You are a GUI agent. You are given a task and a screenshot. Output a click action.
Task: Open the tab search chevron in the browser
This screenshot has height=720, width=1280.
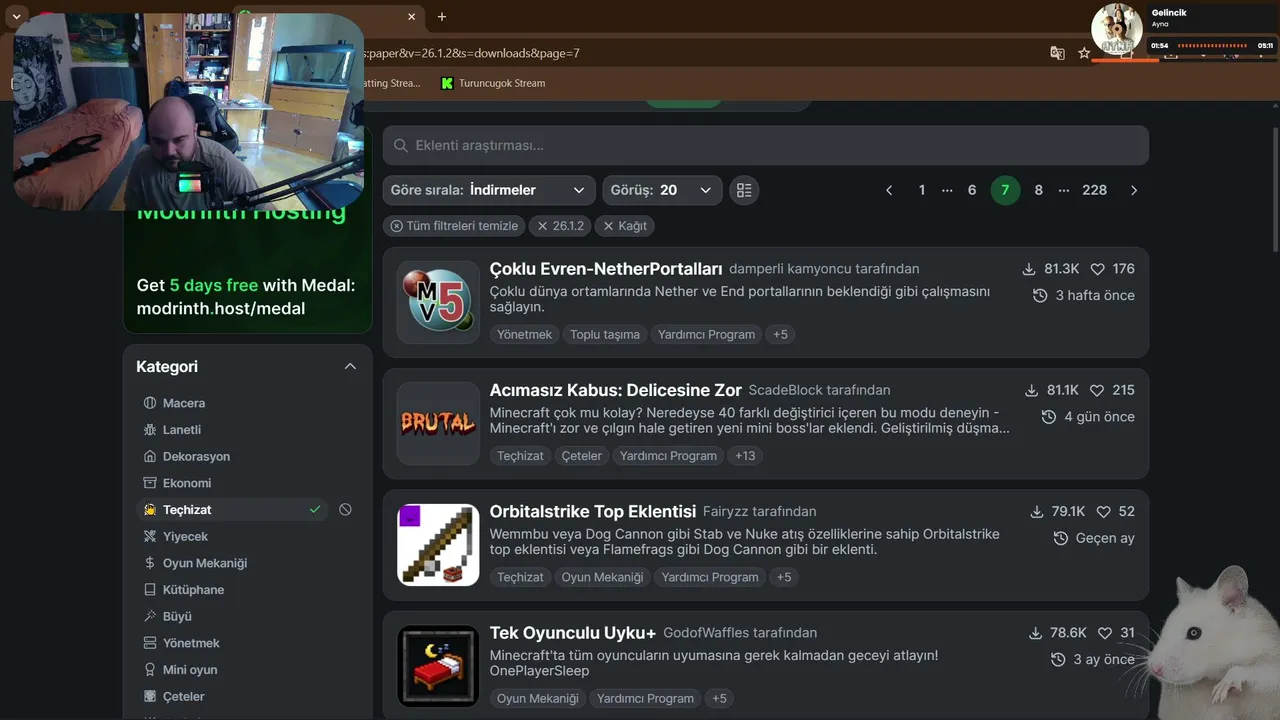(x=16, y=16)
